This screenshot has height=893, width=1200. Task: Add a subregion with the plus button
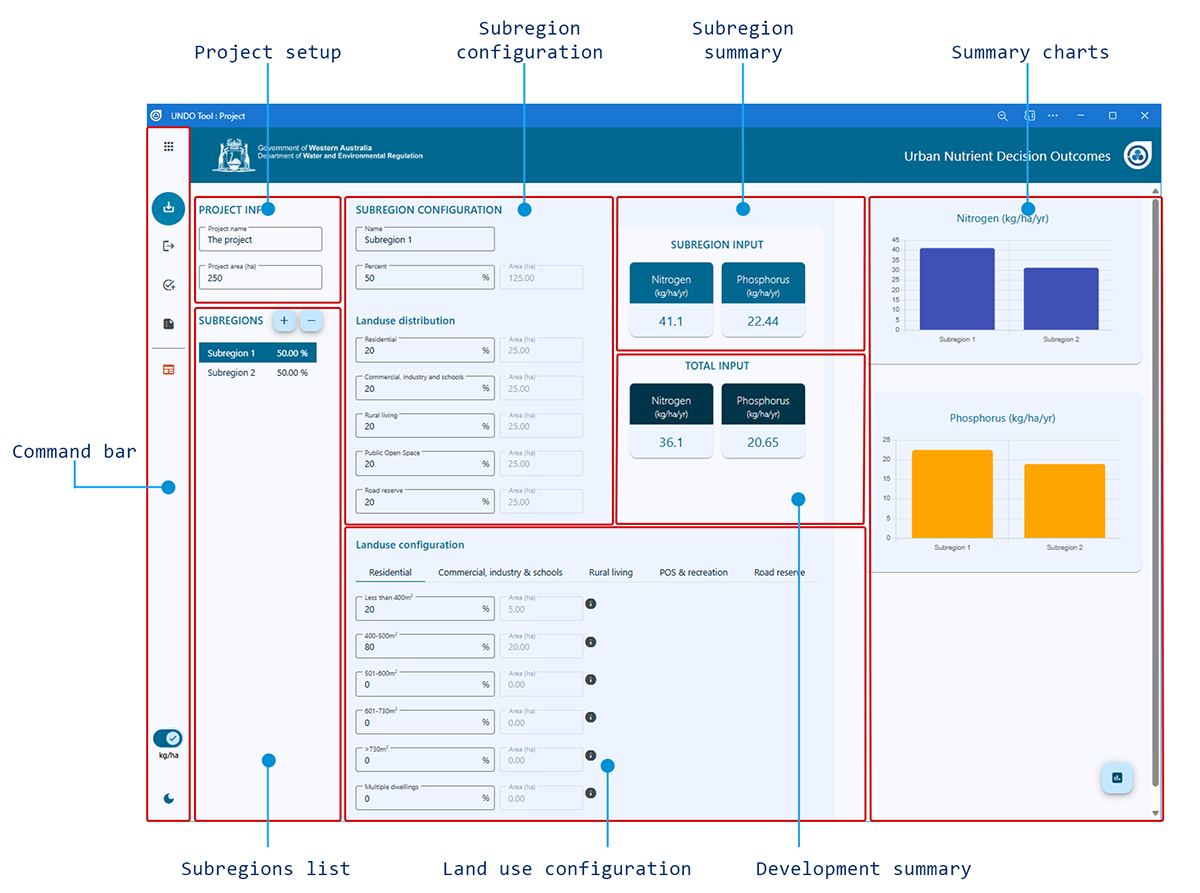(x=284, y=321)
